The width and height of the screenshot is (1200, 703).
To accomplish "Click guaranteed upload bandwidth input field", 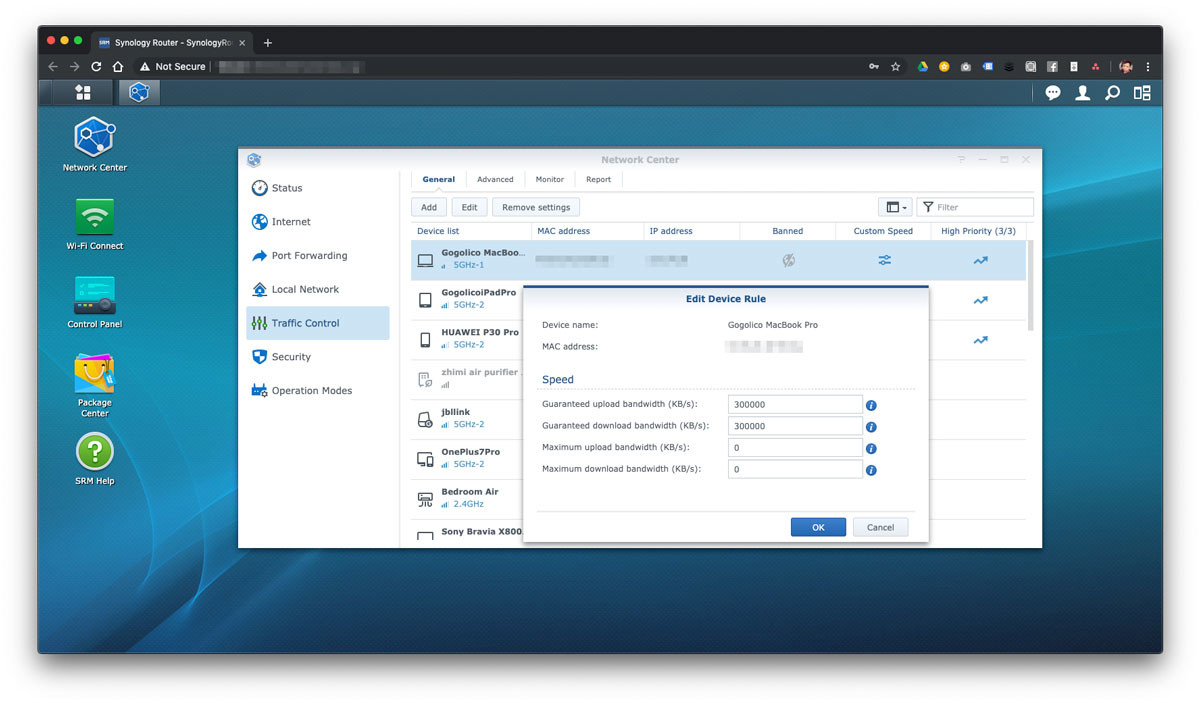I will (795, 405).
